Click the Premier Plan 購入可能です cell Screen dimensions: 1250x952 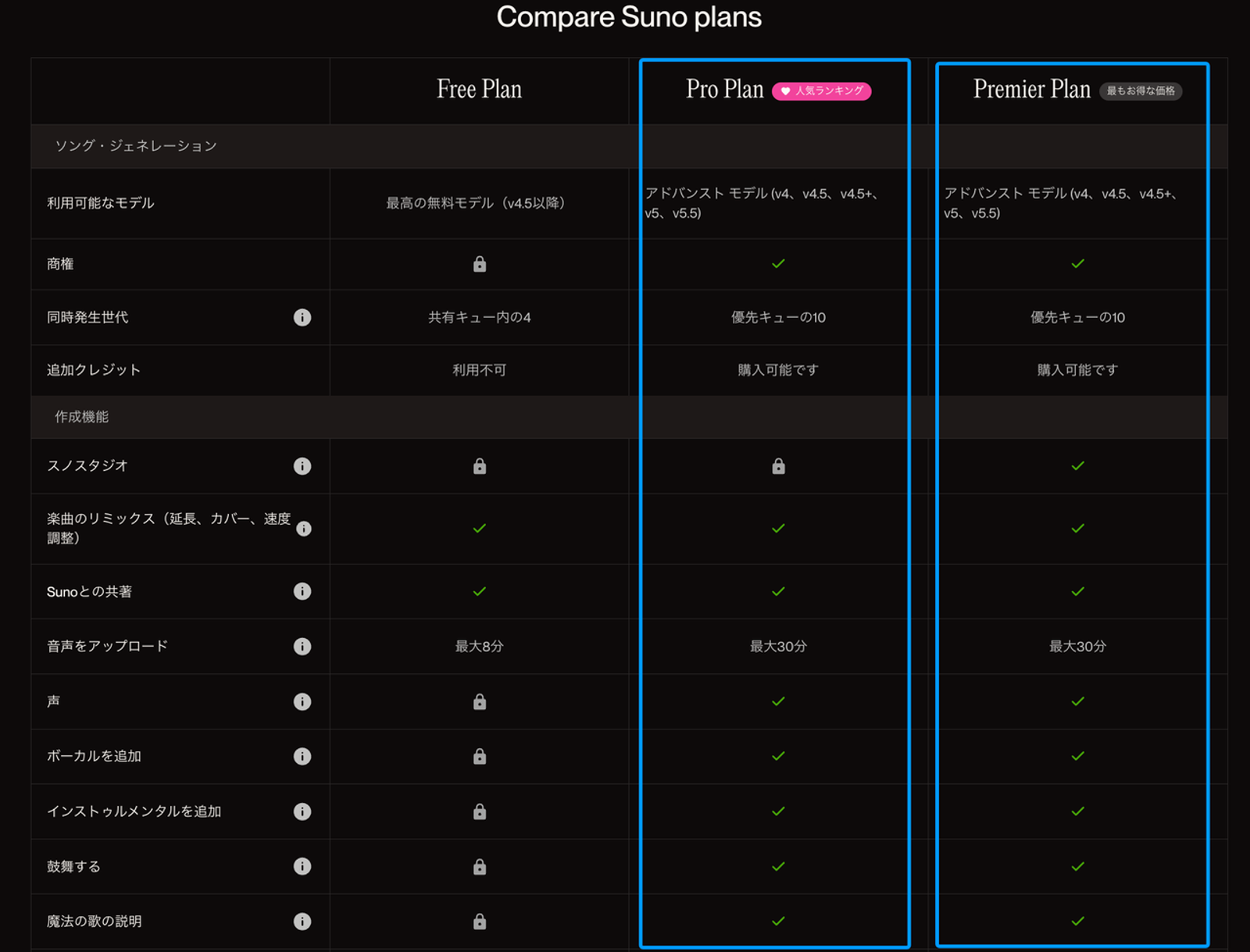point(1078,370)
